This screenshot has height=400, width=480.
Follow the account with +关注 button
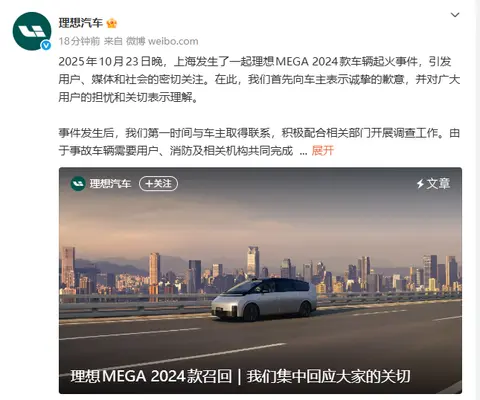[158, 184]
